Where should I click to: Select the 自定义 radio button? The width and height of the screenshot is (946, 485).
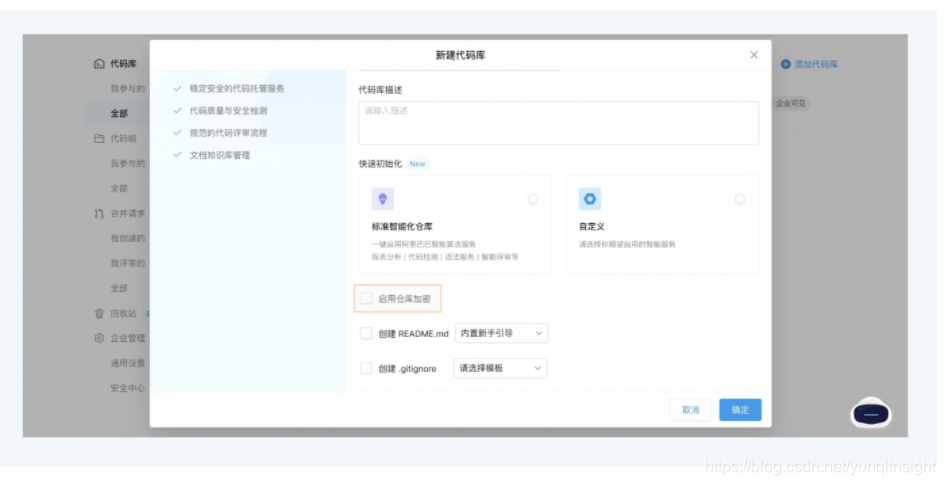[739, 199]
